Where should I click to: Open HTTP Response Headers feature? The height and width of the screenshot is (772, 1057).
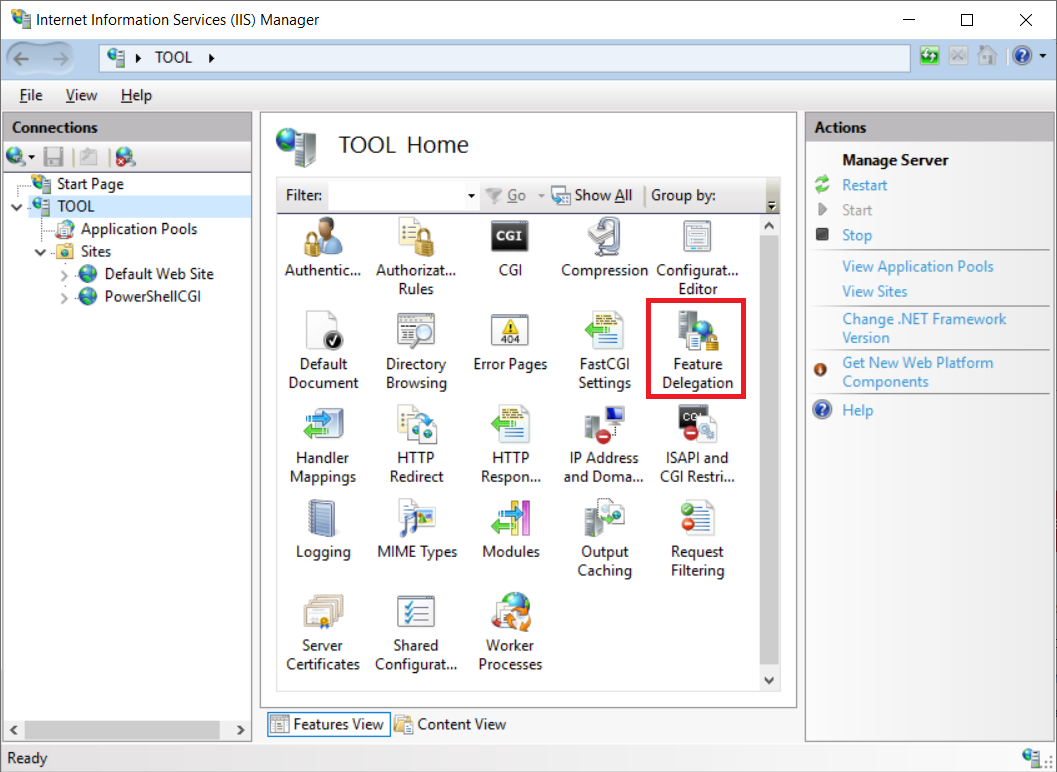(510, 444)
